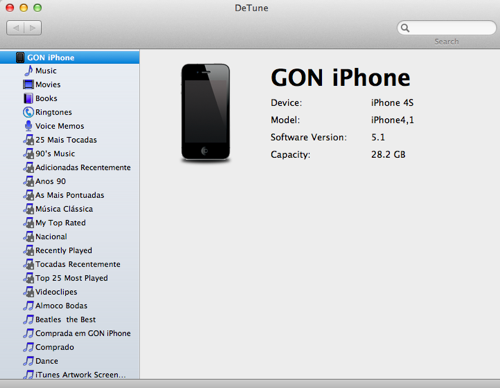Image resolution: width=500 pixels, height=388 pixels.
Task: Click the Ringtones phone icon
Action: click(28, 112)
